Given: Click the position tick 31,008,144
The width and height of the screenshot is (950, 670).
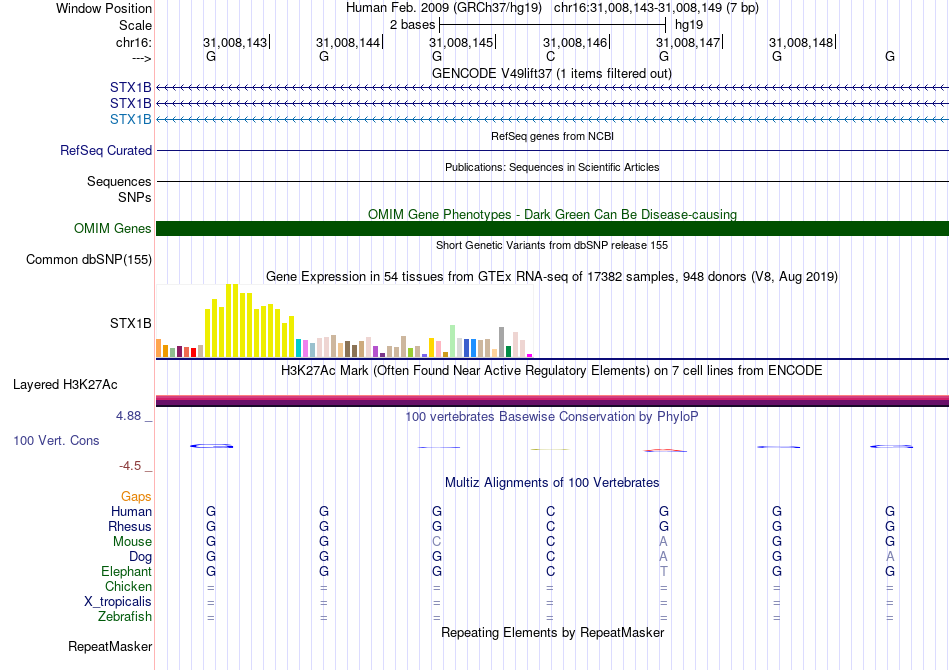Looking at the screenshot, I should (x=348, y=42).
